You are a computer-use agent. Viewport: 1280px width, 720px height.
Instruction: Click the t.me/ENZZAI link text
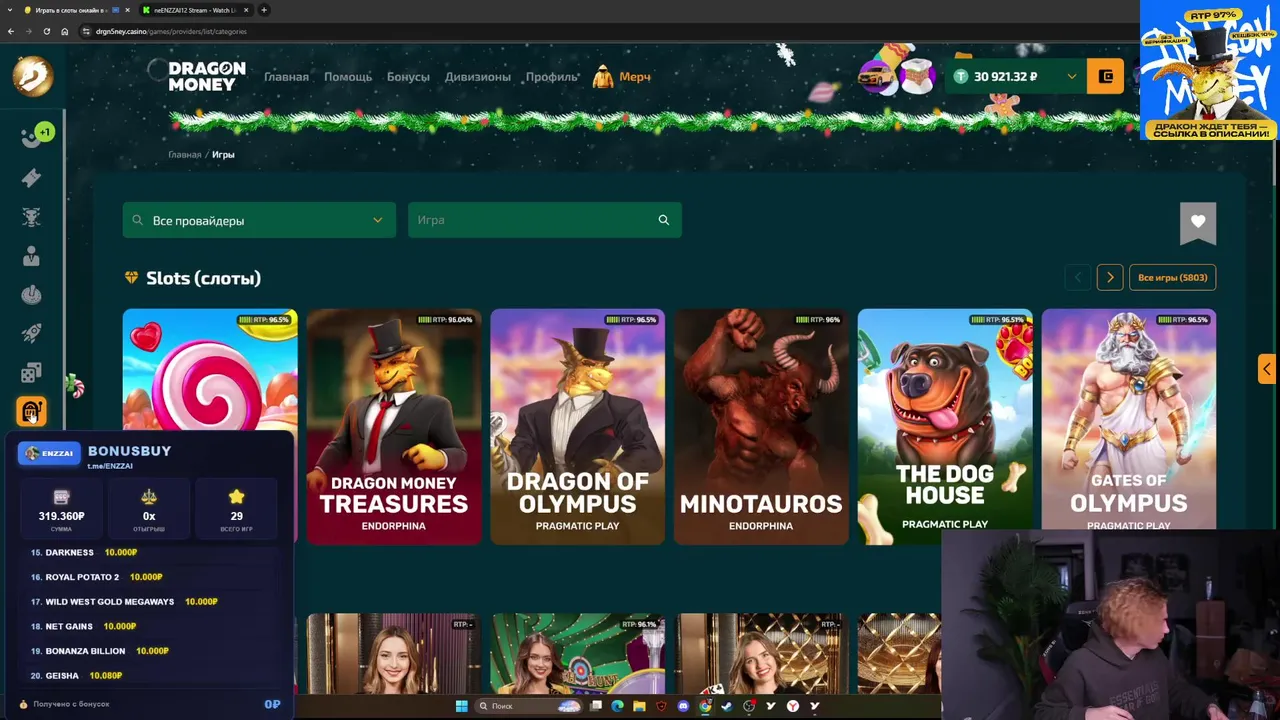point(110,466)
